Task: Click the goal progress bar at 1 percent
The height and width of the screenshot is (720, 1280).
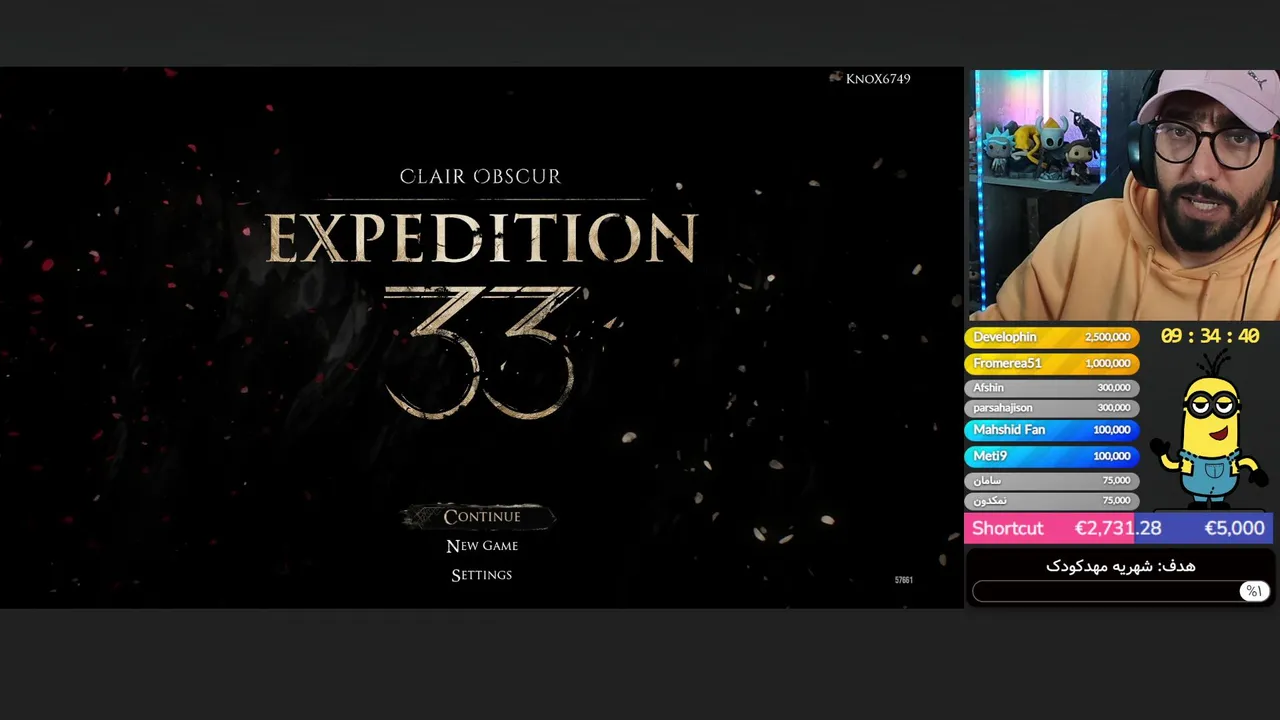Action: (1120, 592)
